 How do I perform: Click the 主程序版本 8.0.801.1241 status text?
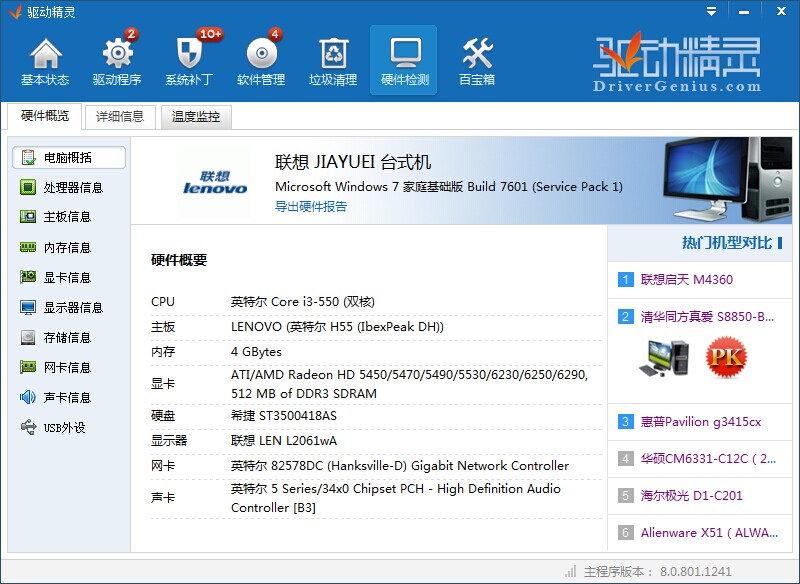click(658, 571)
